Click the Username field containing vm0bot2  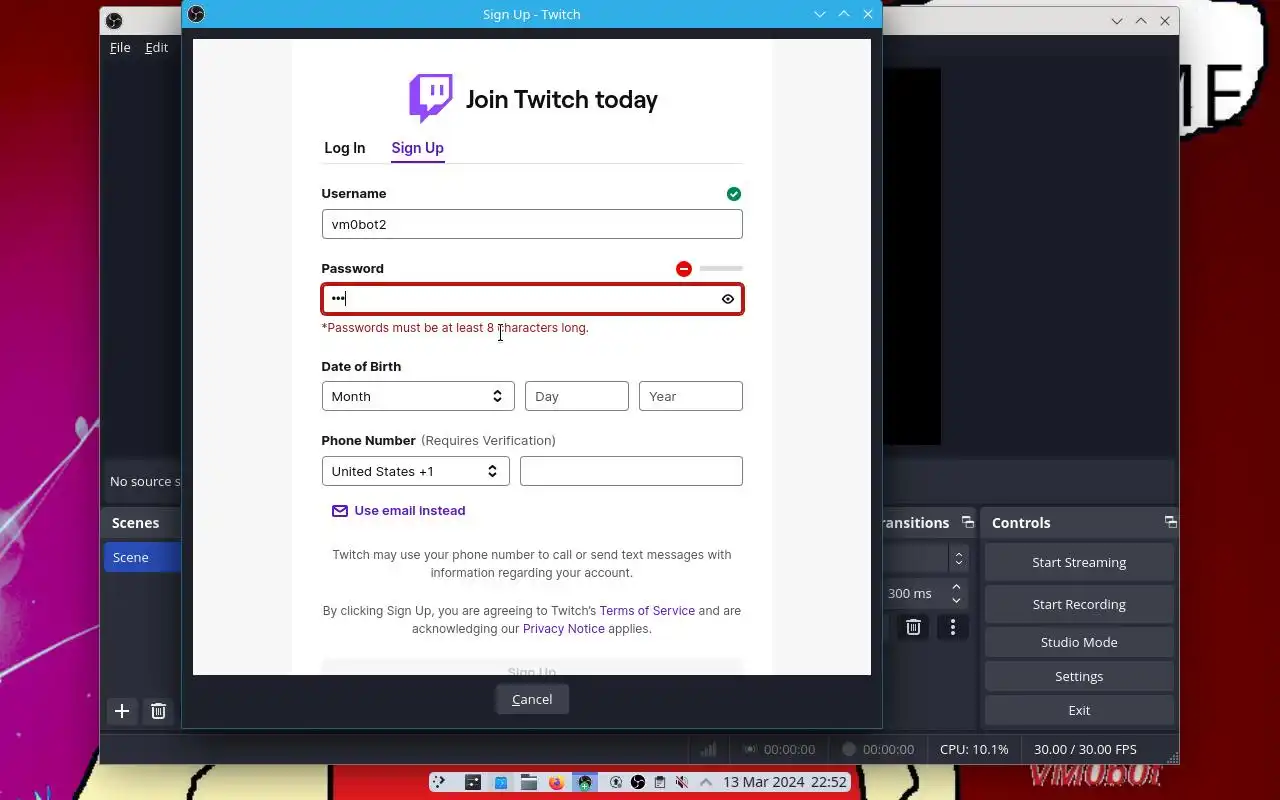pos(532,224)
